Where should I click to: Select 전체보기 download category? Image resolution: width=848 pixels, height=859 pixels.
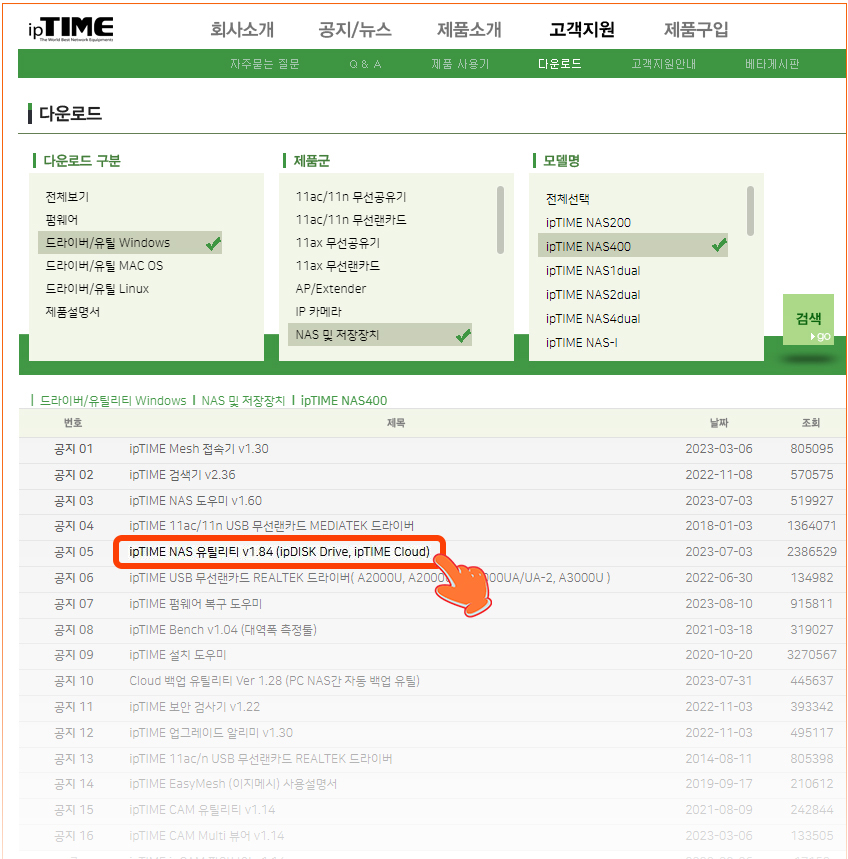67,197
